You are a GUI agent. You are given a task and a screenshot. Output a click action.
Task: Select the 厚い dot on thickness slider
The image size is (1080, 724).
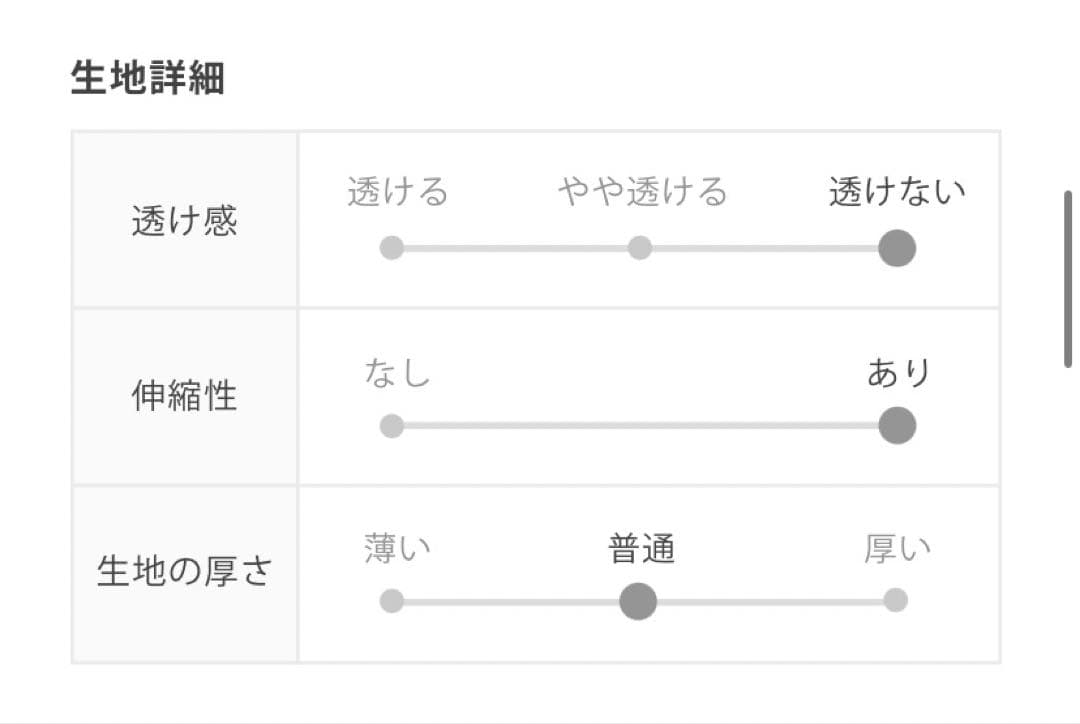[x=895, y=601]
